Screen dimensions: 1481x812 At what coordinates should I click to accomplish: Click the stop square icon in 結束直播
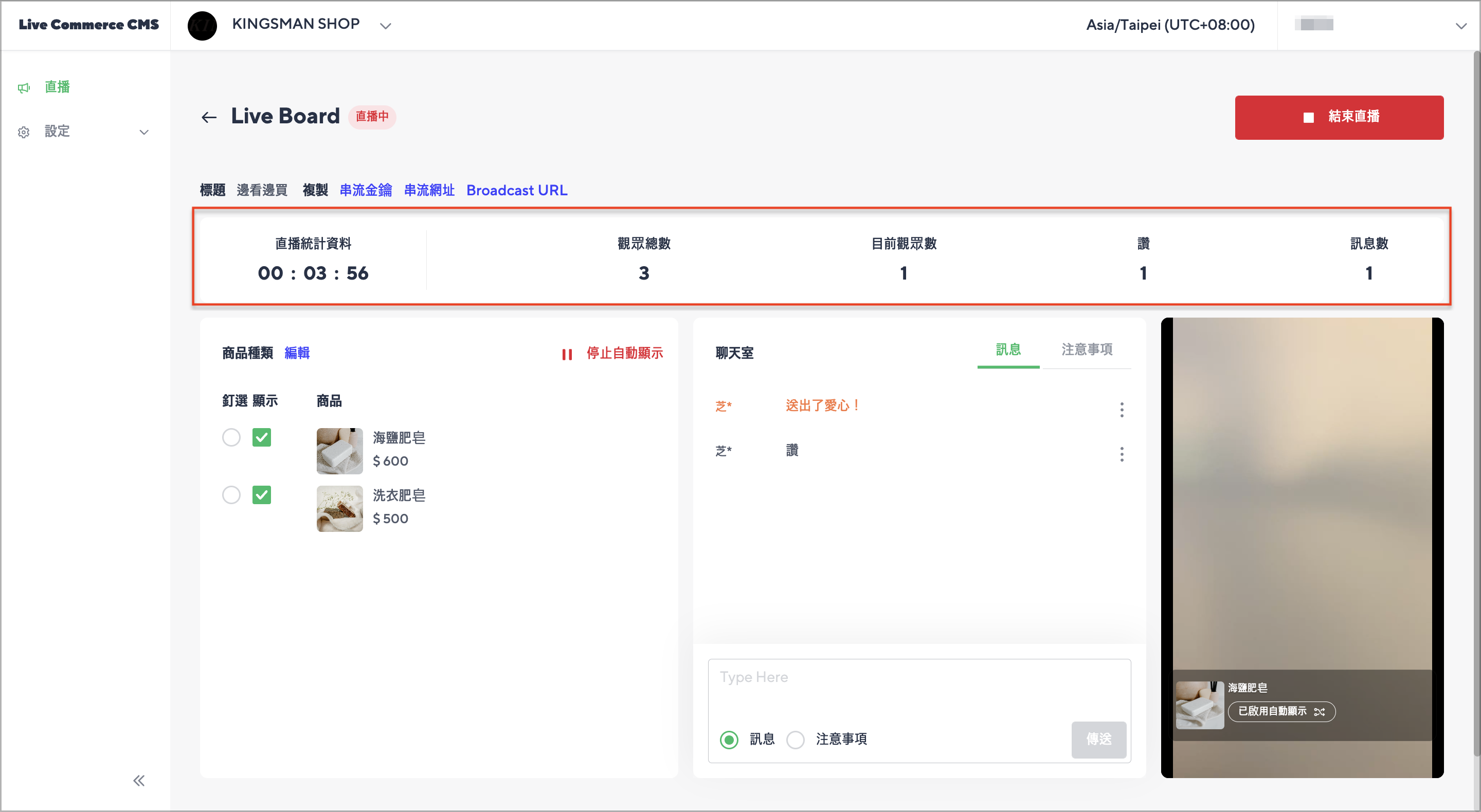pos(1308,117)
